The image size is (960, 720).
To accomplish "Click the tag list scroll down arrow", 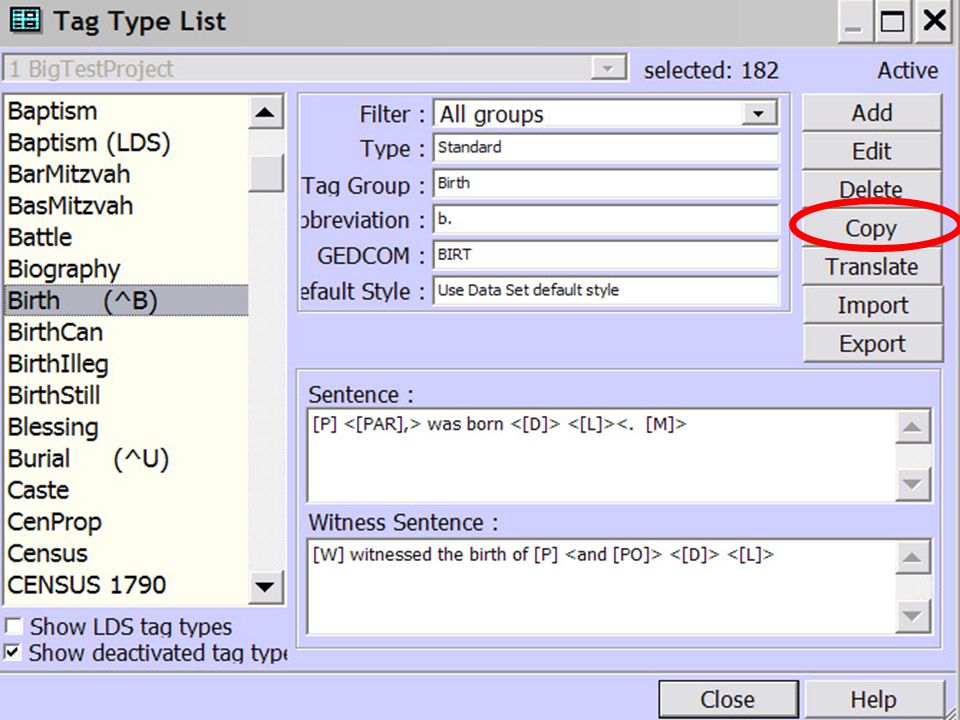I will [x=265, y=587].
